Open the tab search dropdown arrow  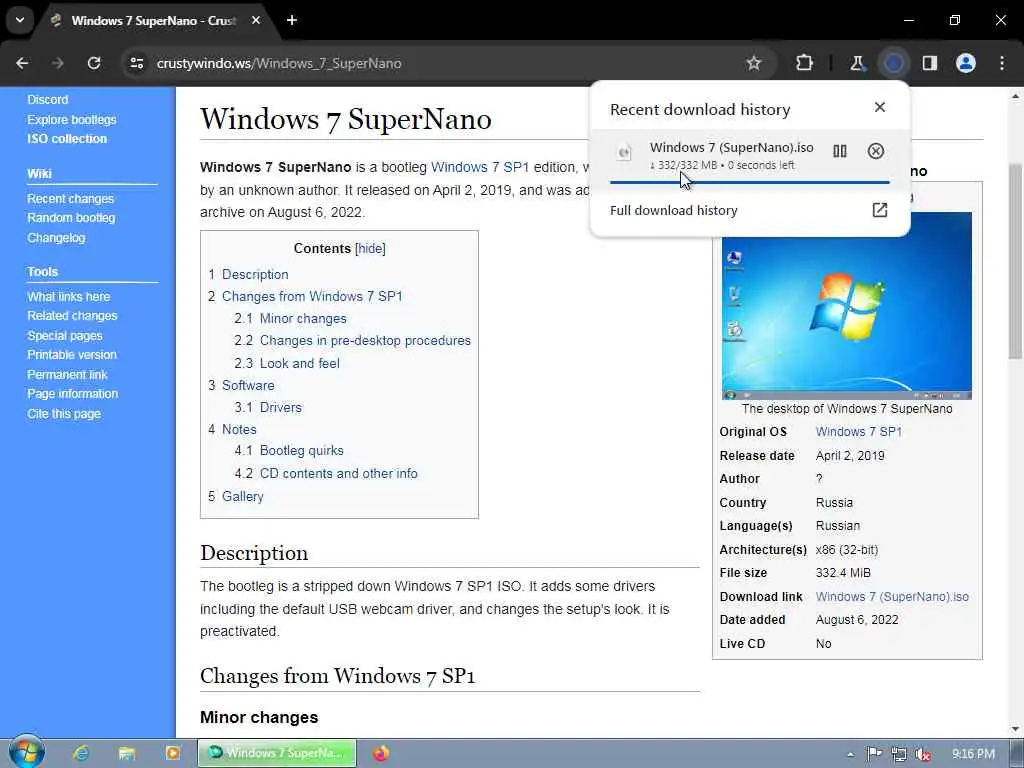(x=20, y=20)
